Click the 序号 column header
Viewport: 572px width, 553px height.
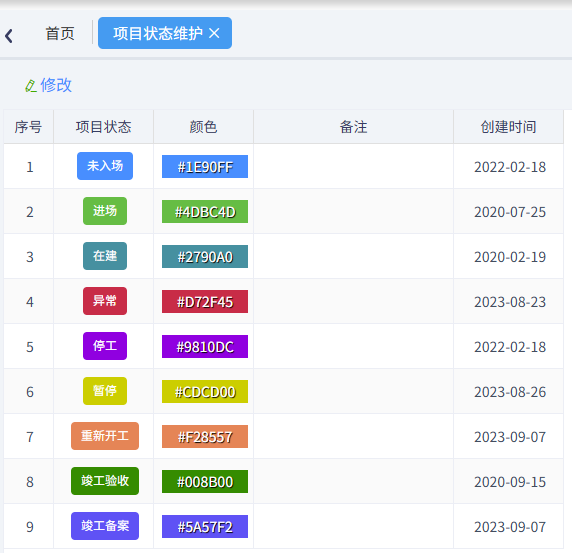(28, 127)
